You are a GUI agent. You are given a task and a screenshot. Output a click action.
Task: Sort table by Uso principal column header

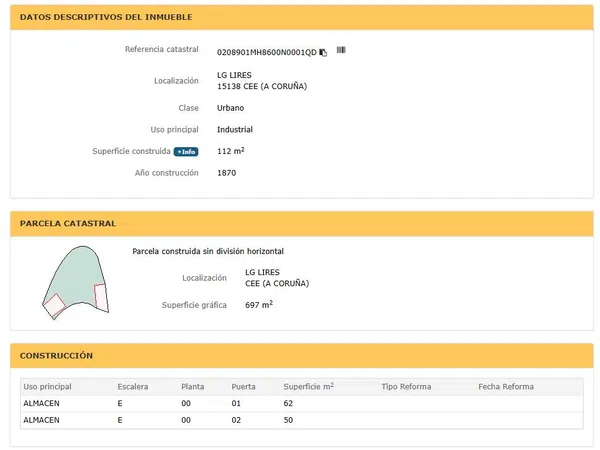point(47,386)
